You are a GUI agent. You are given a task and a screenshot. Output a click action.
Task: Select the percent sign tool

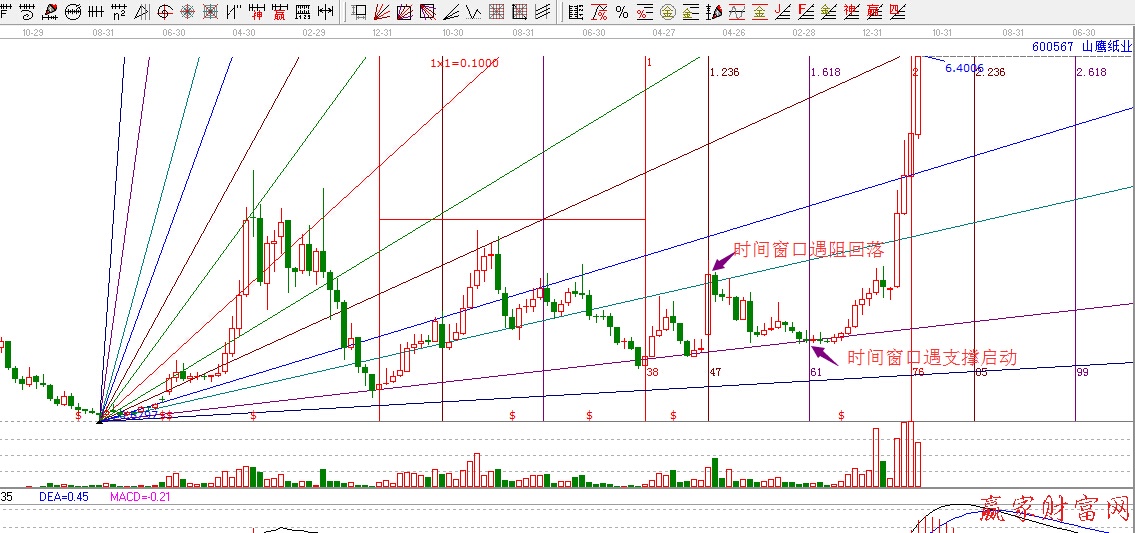(x=621, y=12)
